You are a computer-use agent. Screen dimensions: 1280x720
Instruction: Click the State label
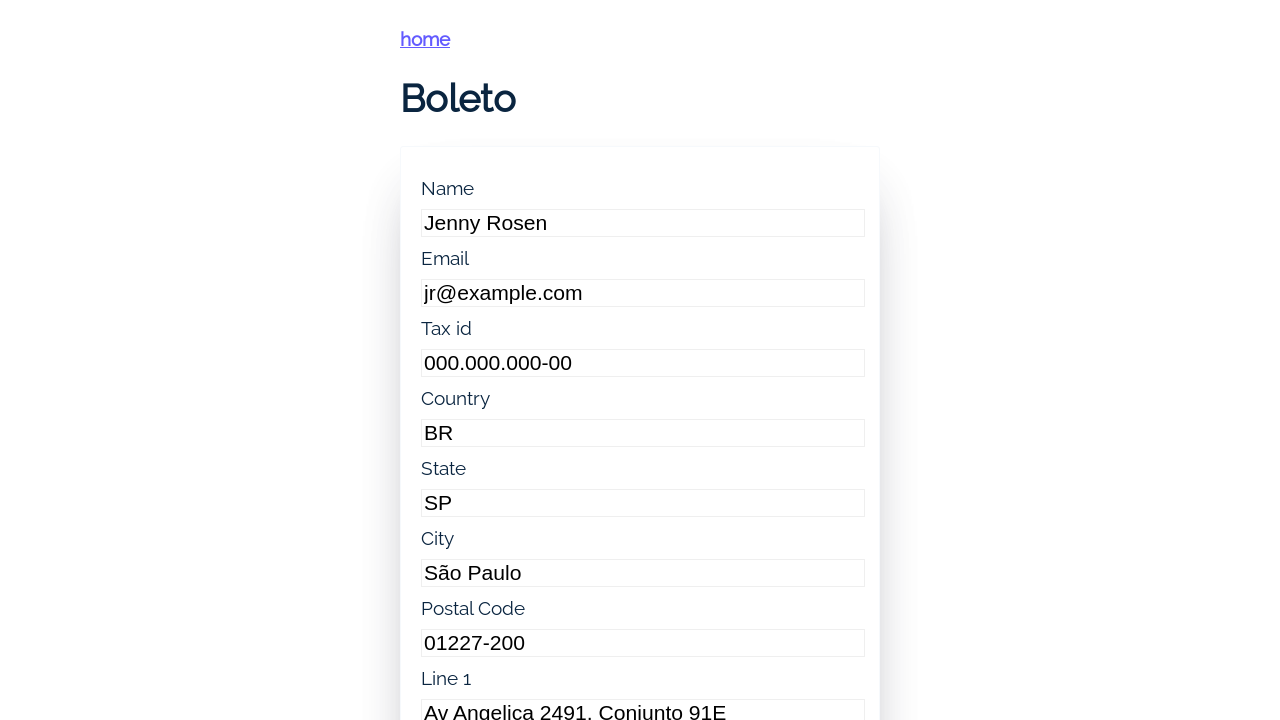[443, 469]
